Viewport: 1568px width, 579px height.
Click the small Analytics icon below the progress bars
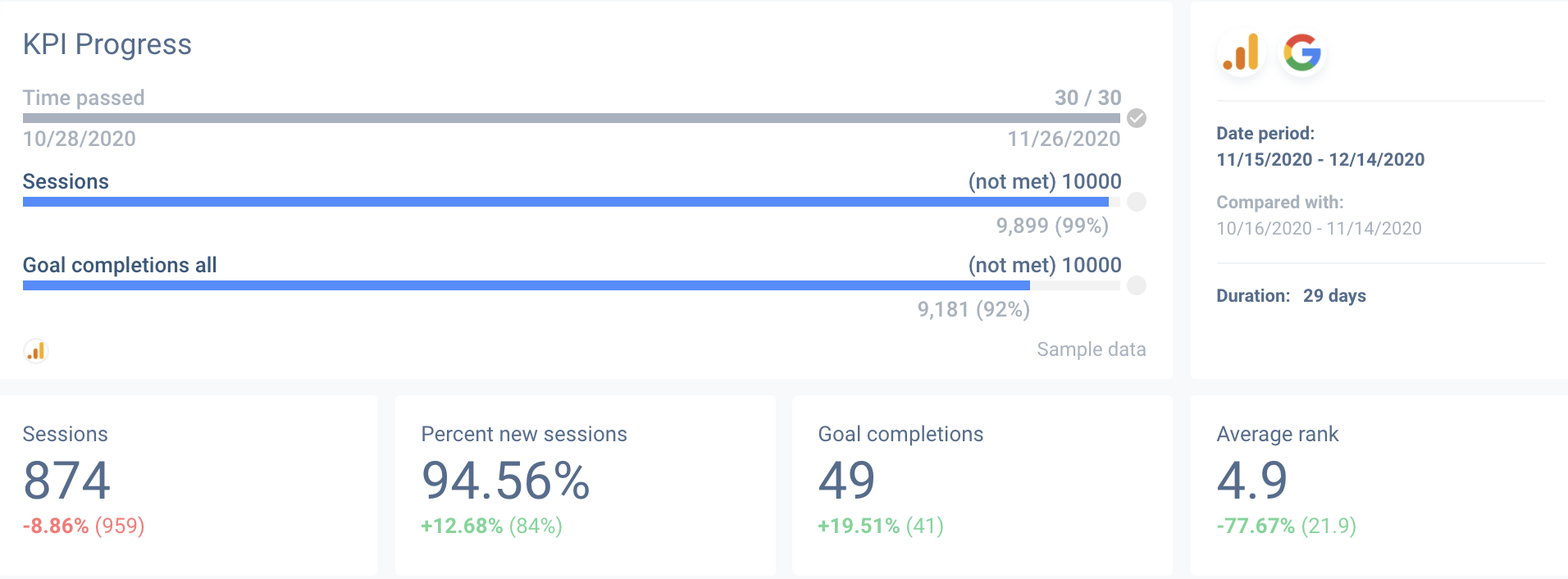(x=35, y=349)
